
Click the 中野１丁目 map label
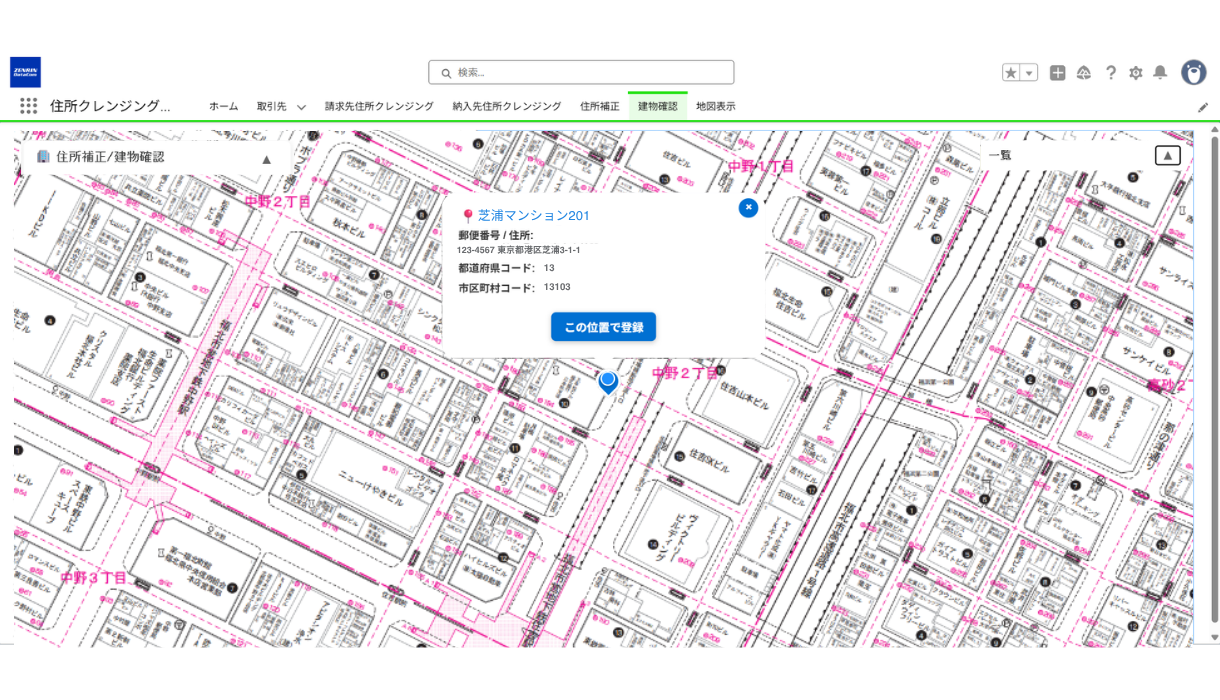[x=761, y=166]
